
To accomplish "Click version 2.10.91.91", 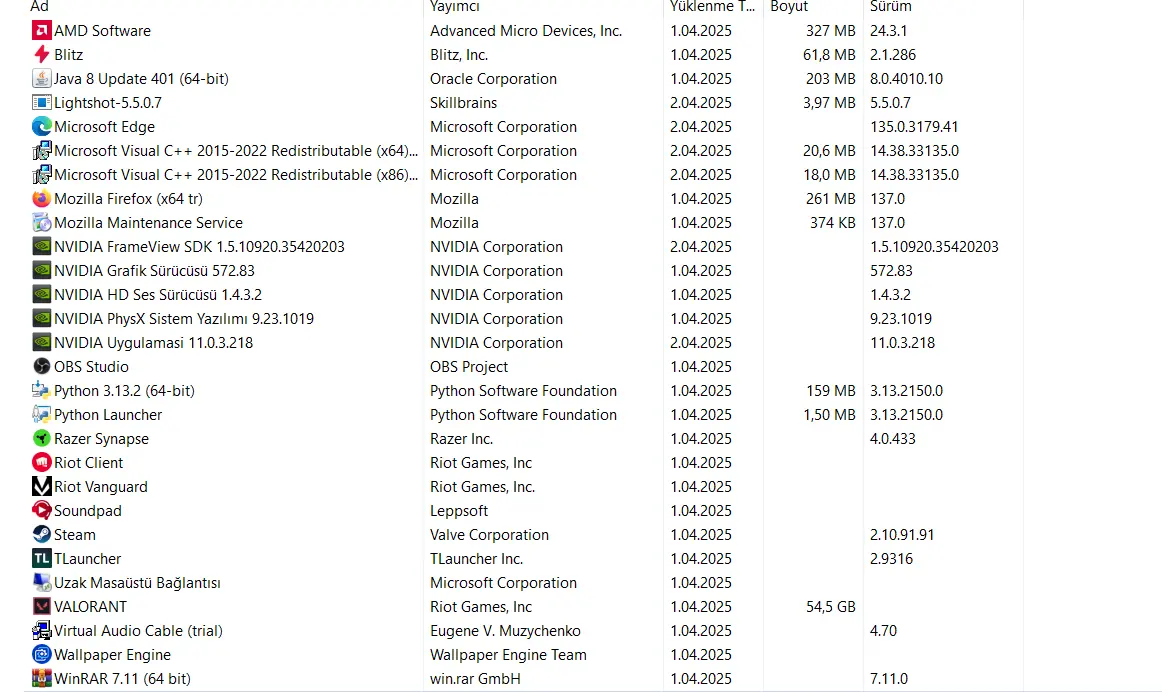I will pos(903,535).
